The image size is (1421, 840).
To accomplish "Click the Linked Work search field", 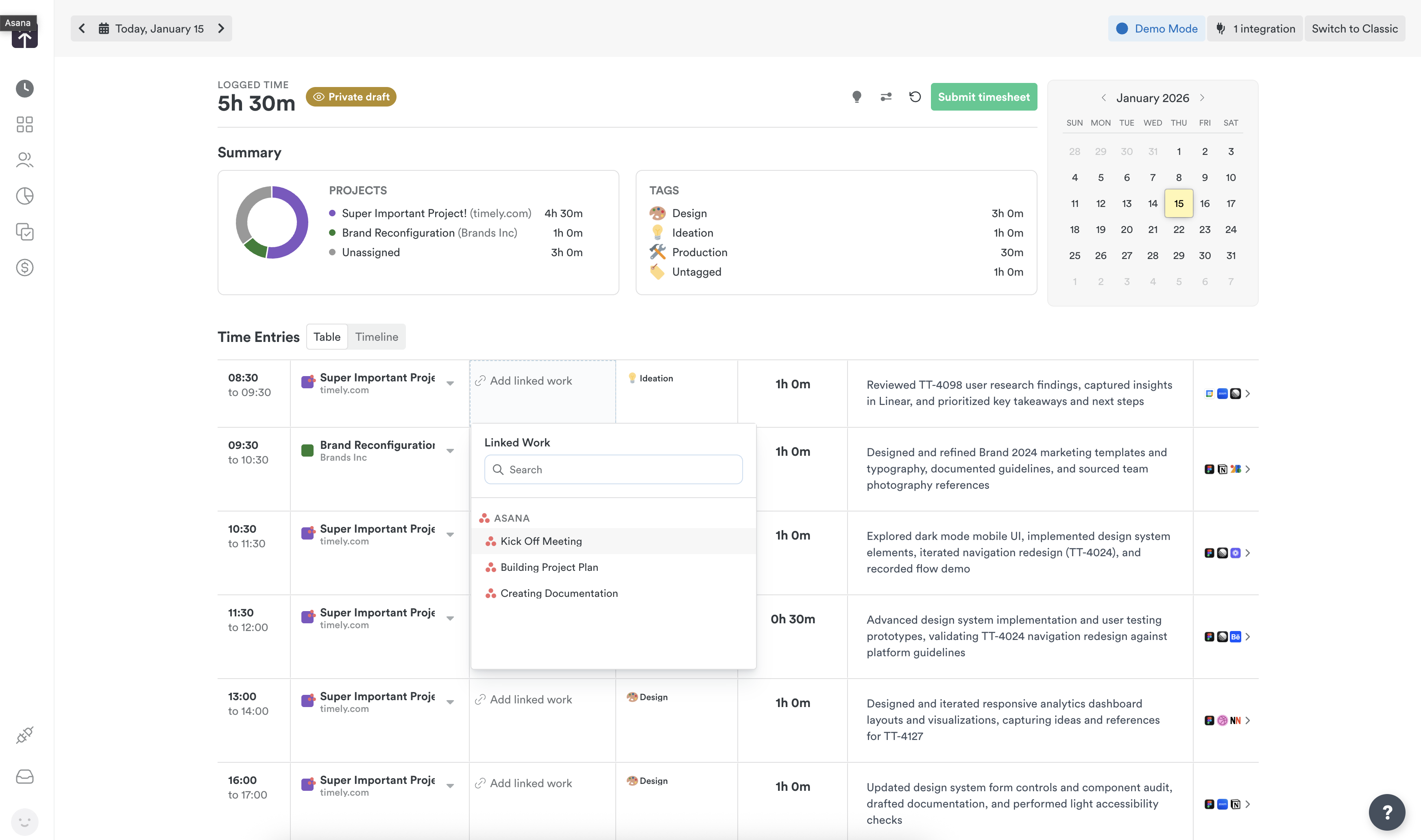I will click(613, 469).
